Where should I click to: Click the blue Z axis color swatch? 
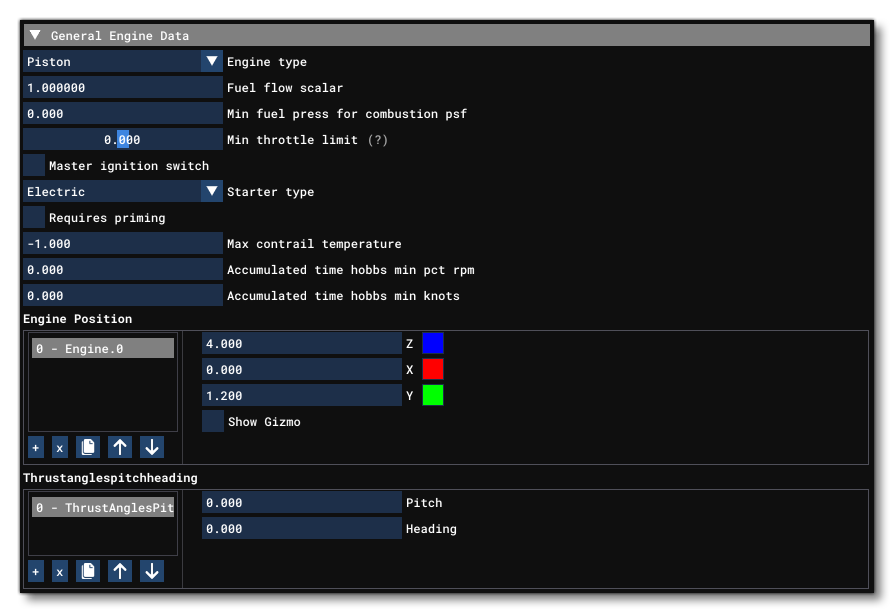(x=433, y=344)
